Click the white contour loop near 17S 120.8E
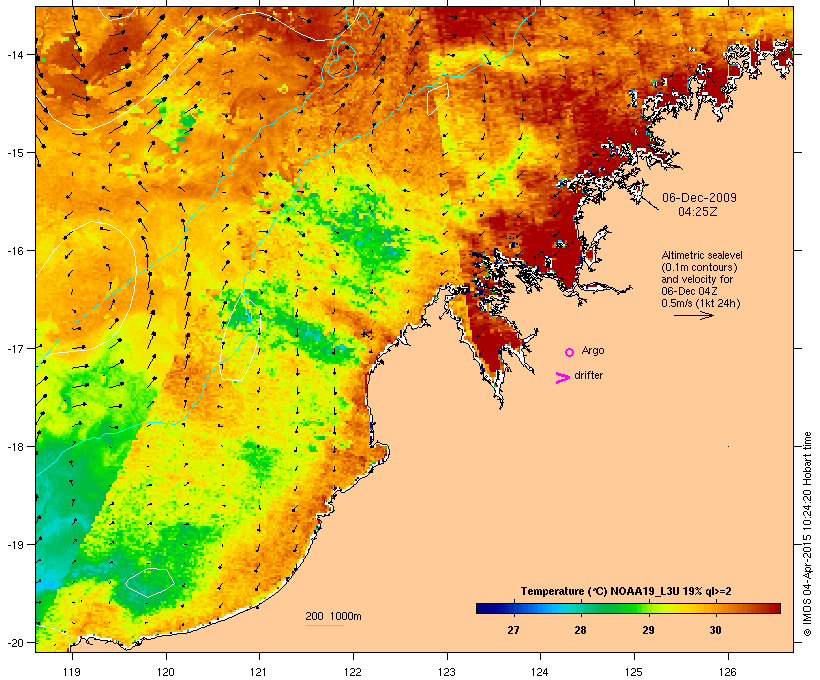820x680 pixels. [x=240, y=337]
